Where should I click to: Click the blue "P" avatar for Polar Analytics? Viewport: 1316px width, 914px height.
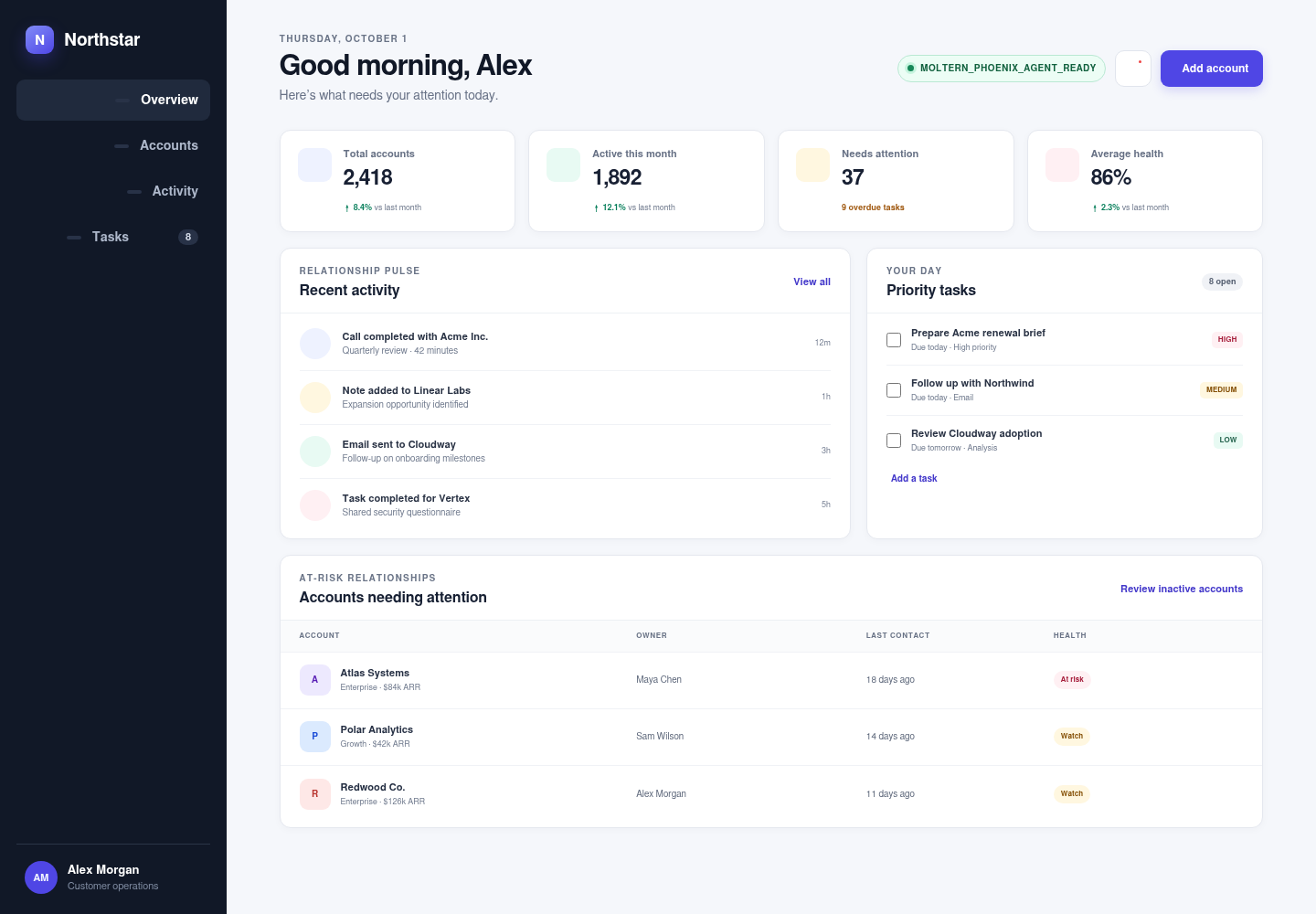[315, 737]
